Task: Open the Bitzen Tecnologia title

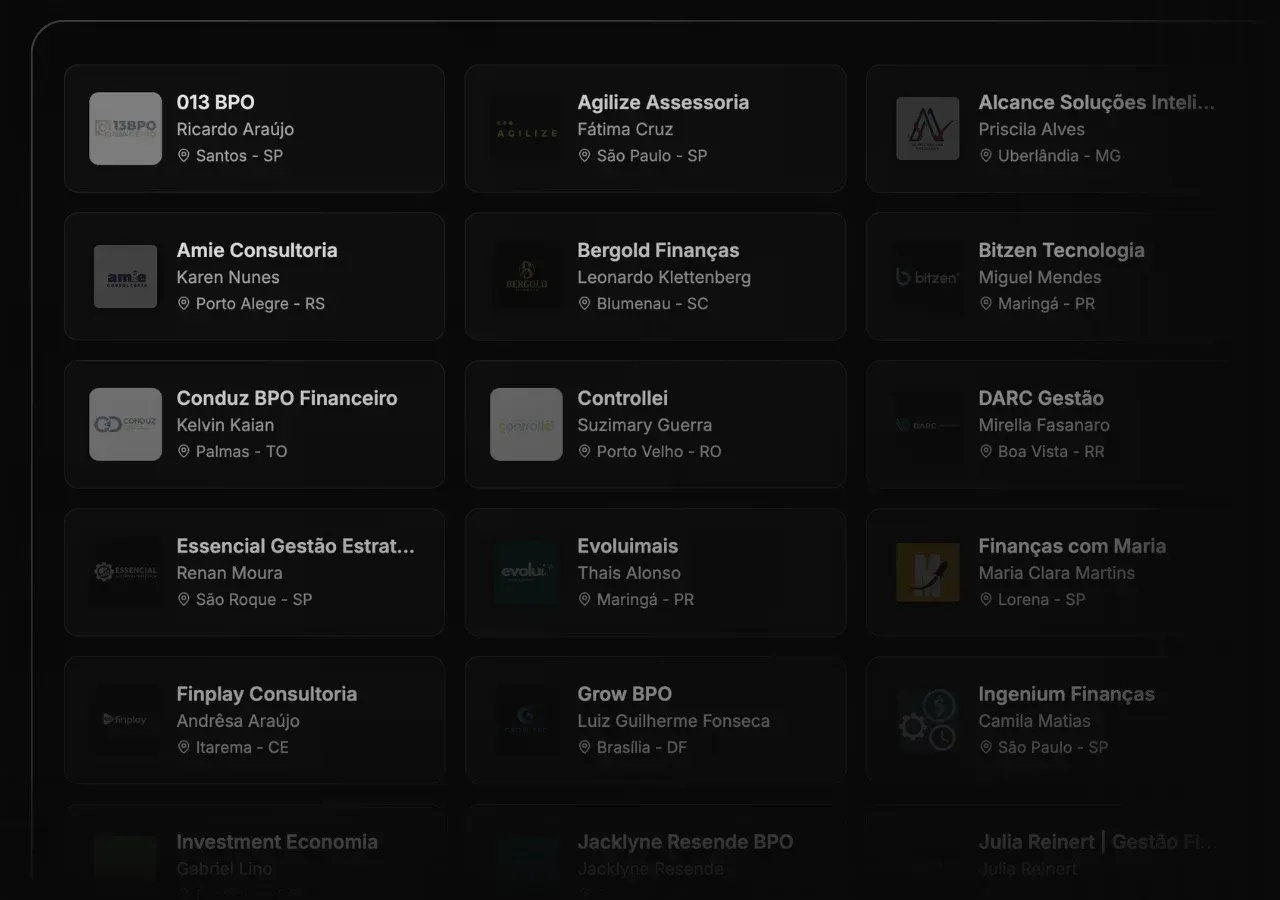Action: (1062, 250)
